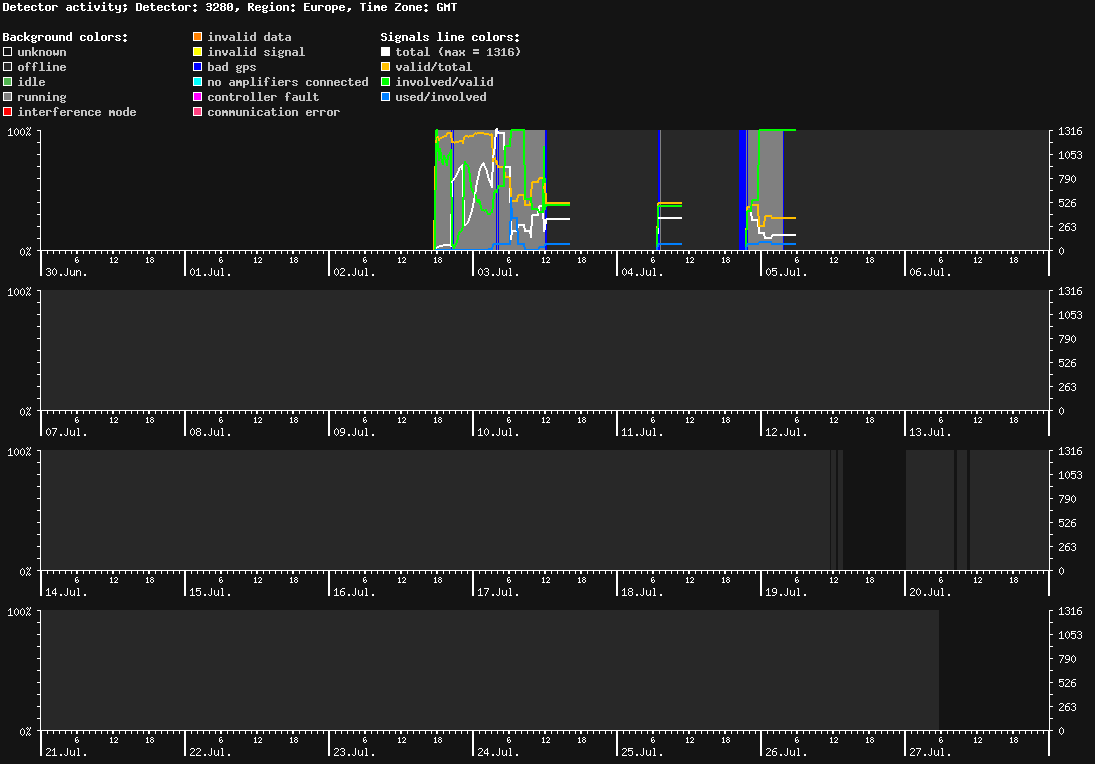Click the 1316 axis value in first chart
1095x764 pixels.
pos(1070,131)
